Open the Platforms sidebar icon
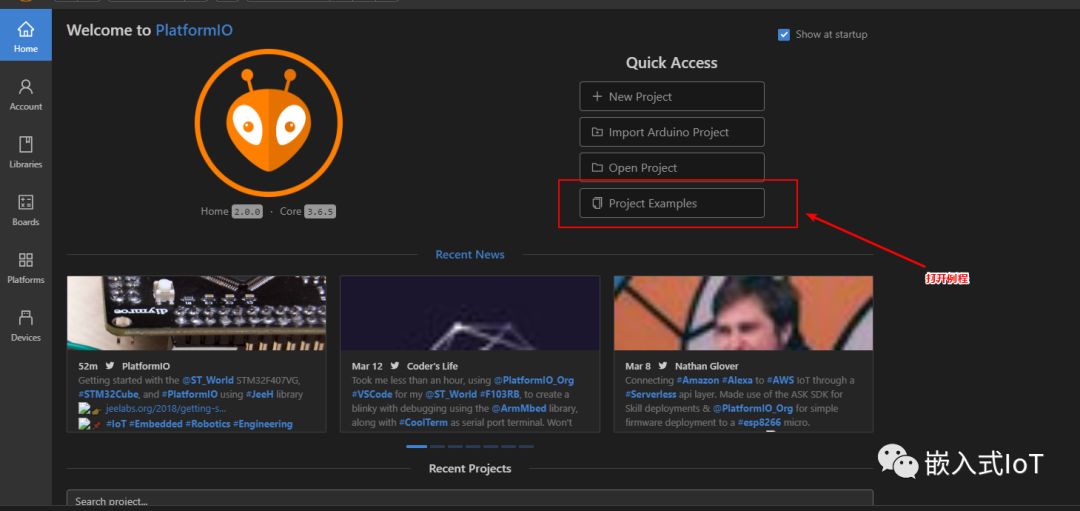The image size is (1080, 511). click(x=26, y=267)
